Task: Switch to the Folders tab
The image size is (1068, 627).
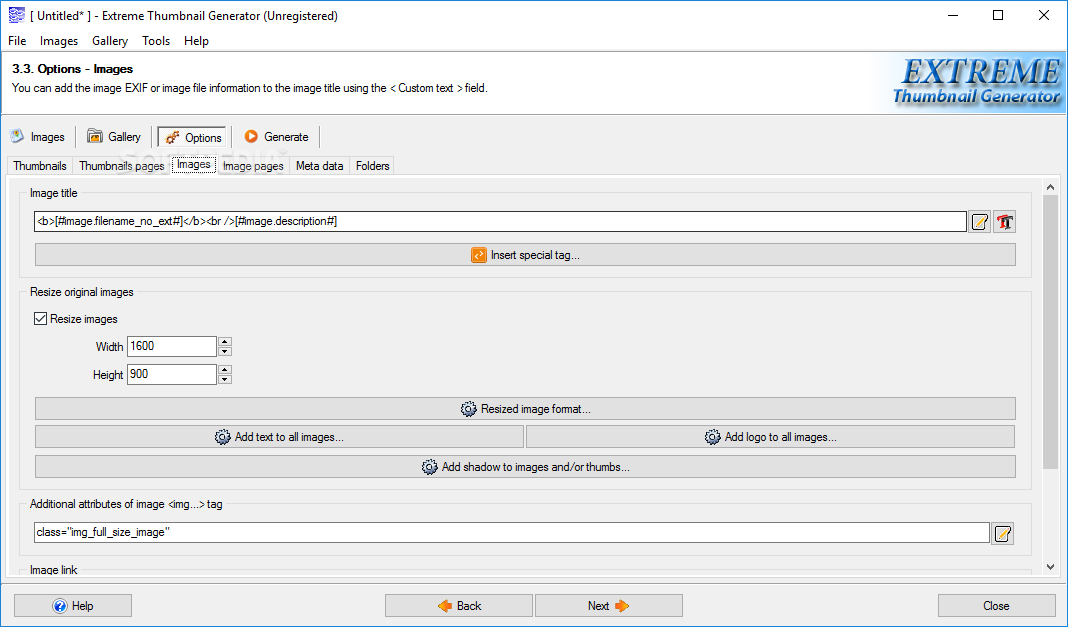Action: coord(373,165)
